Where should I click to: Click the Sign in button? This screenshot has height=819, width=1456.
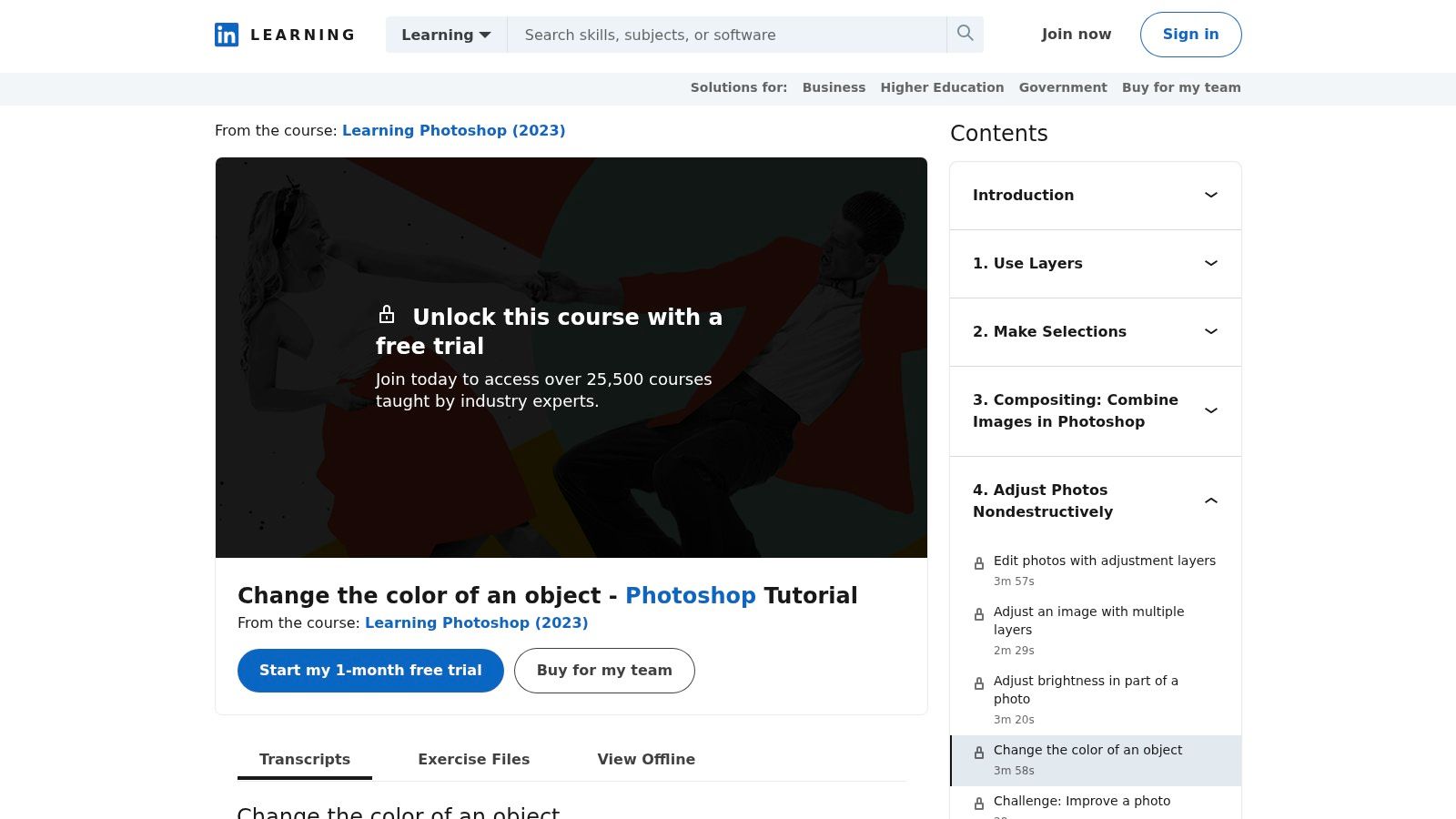[1190, 35]
